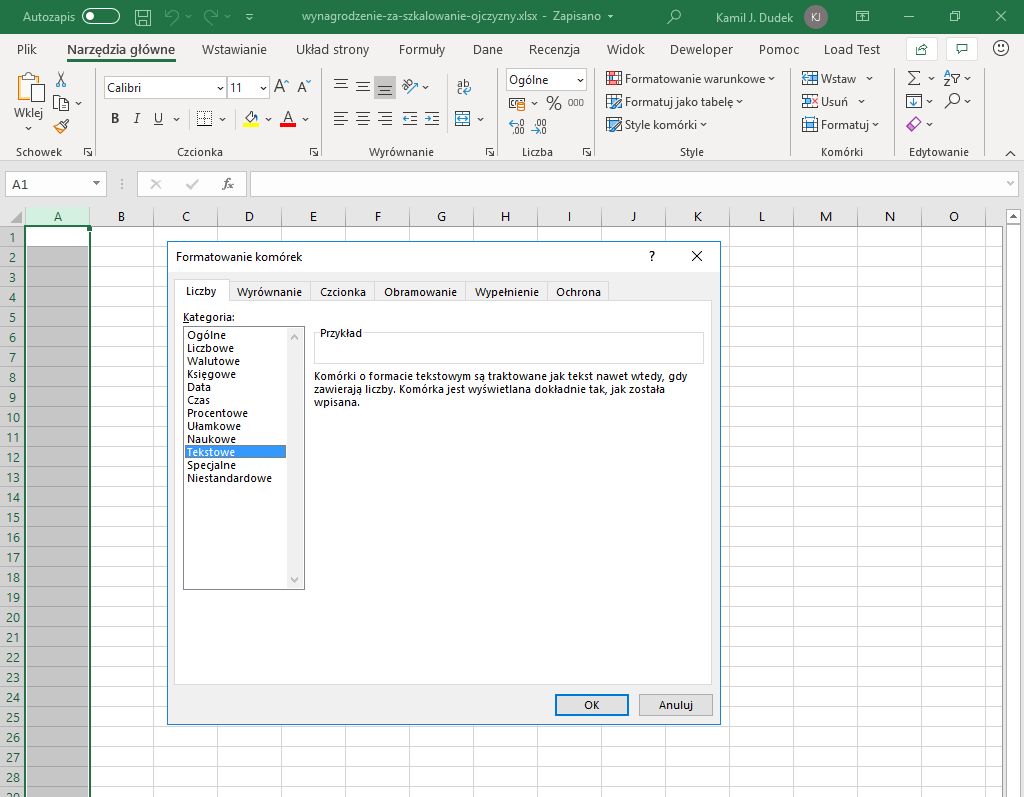Apply the yellow fill color swatch

click(250, 119)
